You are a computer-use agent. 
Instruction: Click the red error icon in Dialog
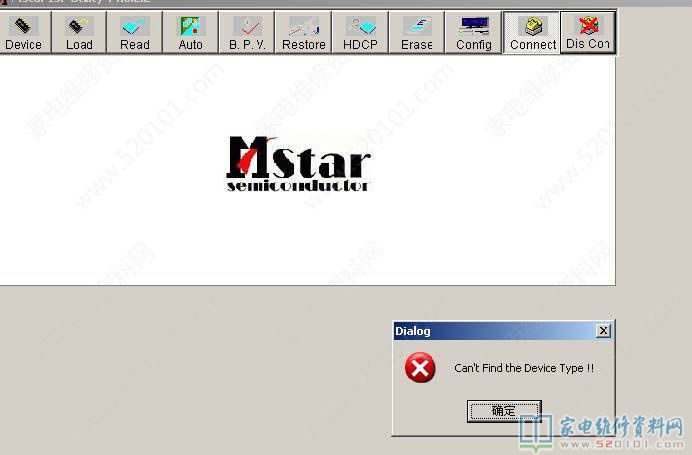tap(420, 368)
